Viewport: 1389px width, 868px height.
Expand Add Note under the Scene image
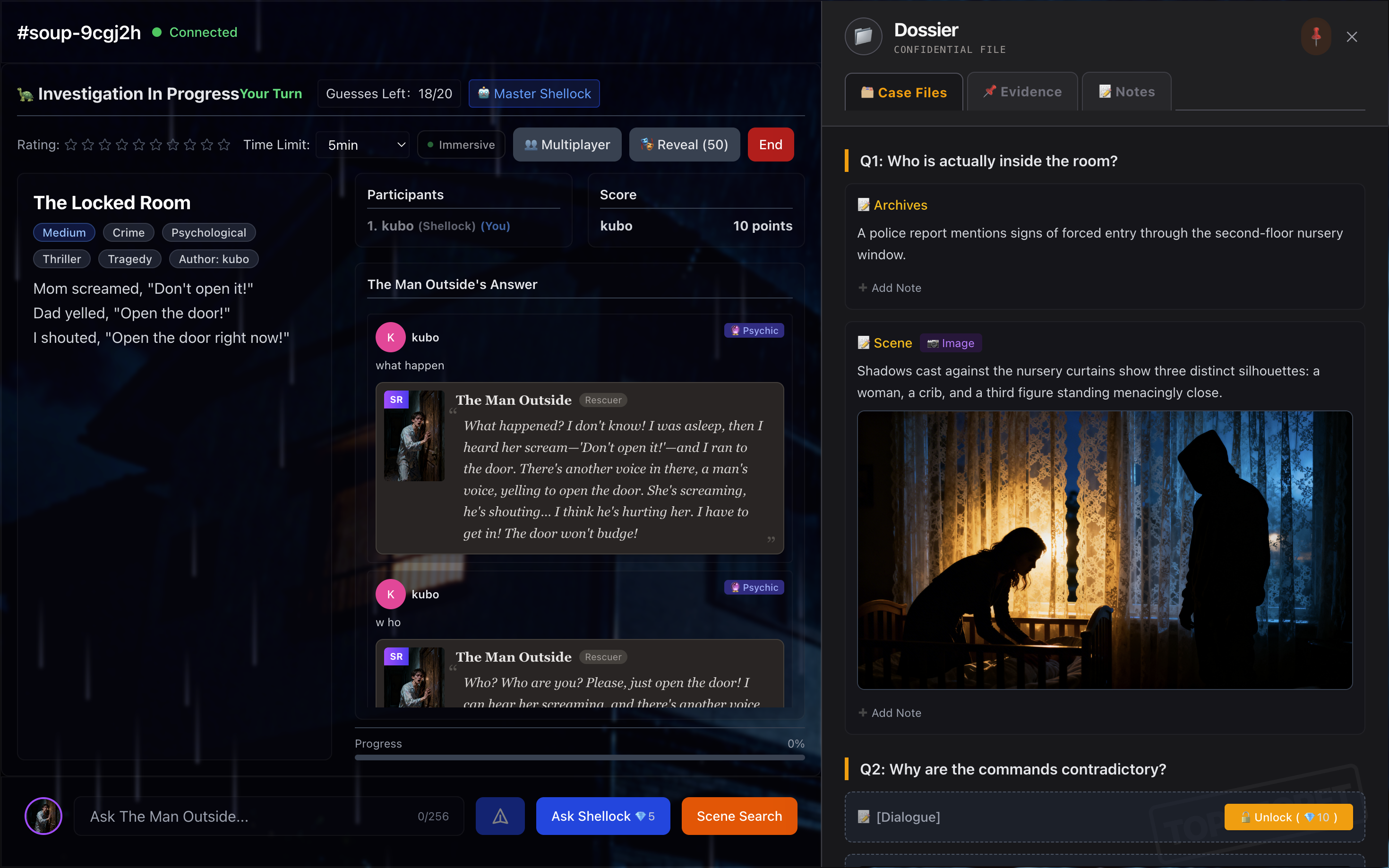[890, 713]
